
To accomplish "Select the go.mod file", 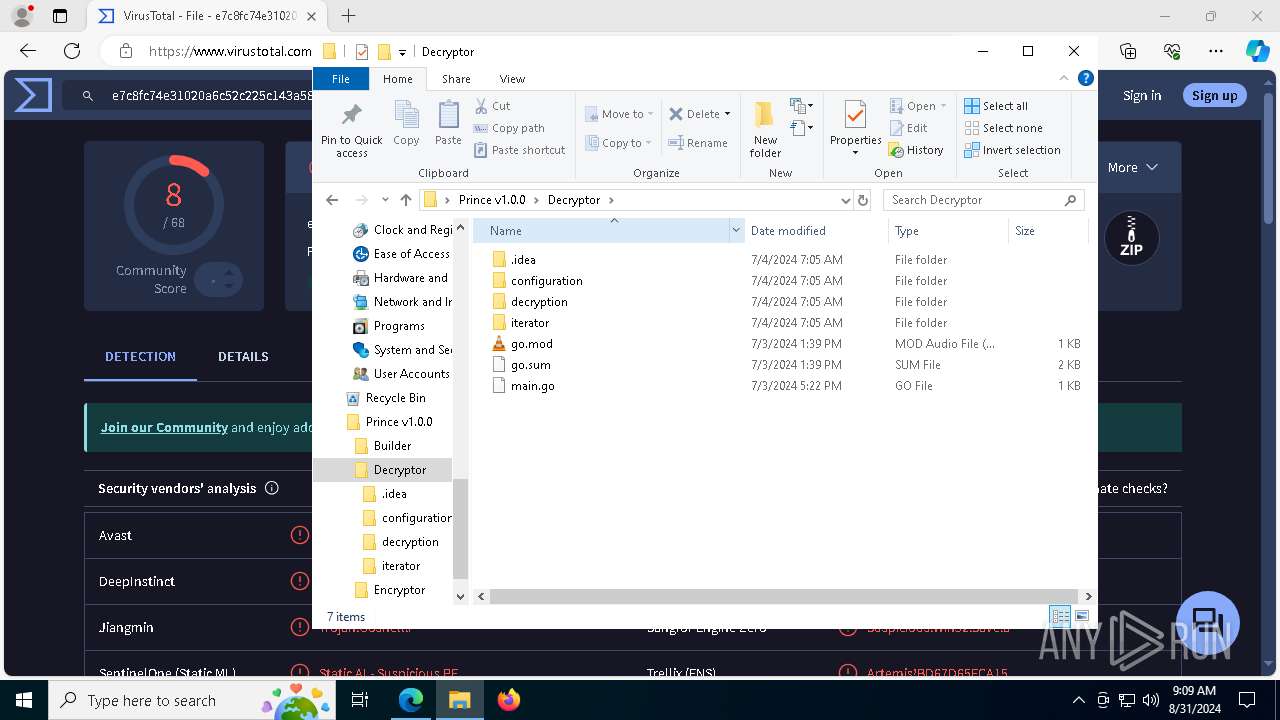I will pos(531,344).
